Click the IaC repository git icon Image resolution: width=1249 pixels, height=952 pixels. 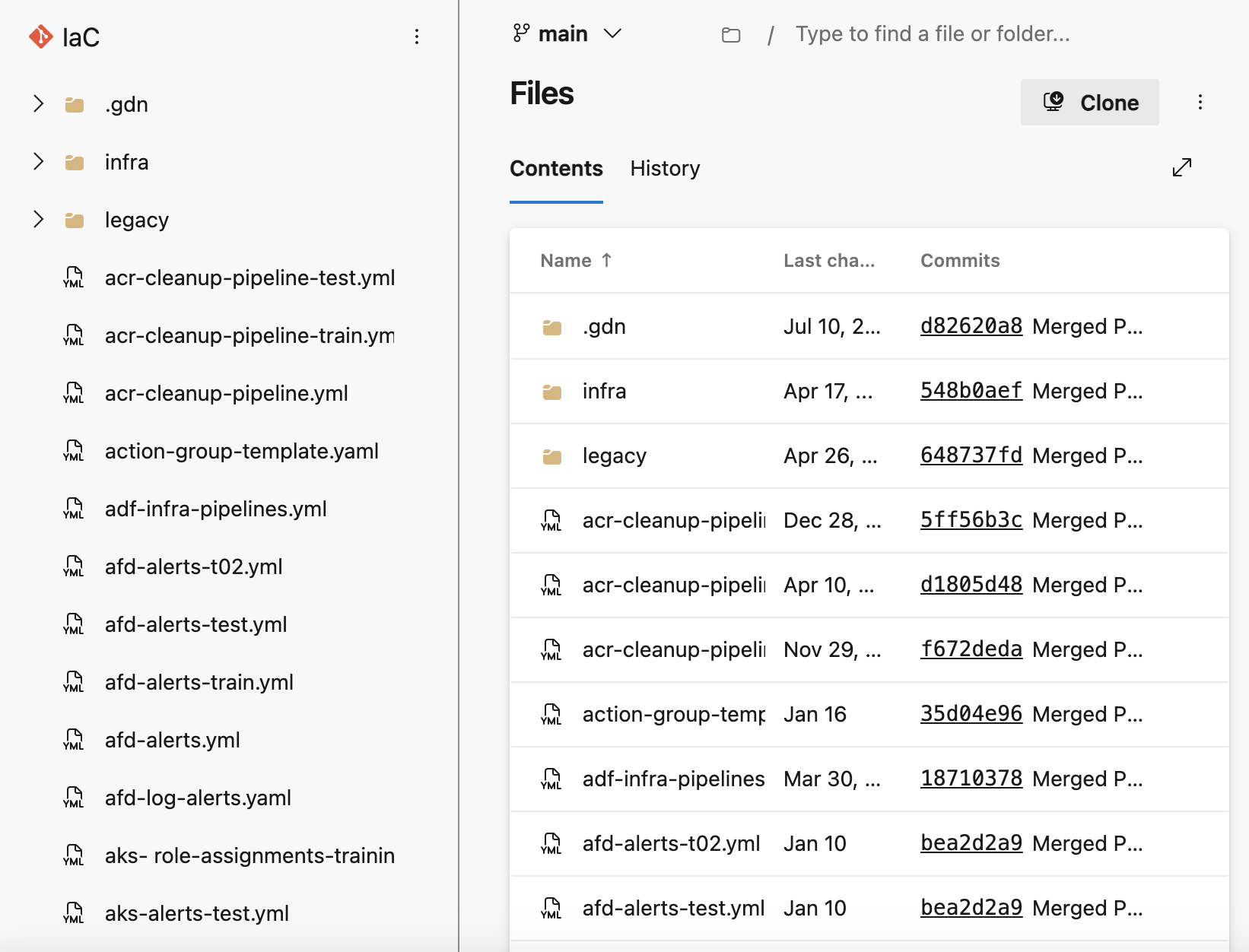[40, 36]
